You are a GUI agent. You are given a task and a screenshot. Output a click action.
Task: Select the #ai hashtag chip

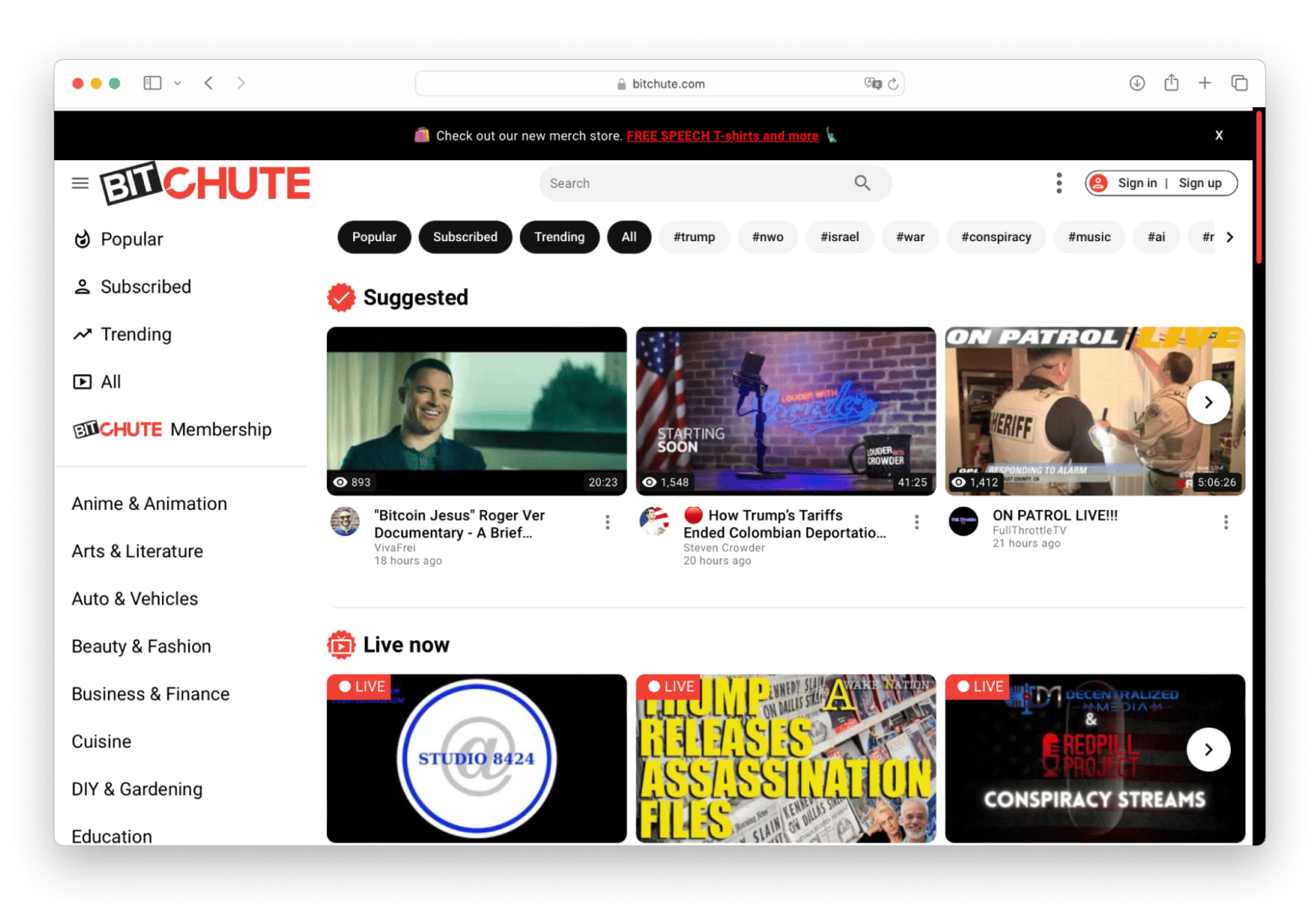click(1157, 237)
